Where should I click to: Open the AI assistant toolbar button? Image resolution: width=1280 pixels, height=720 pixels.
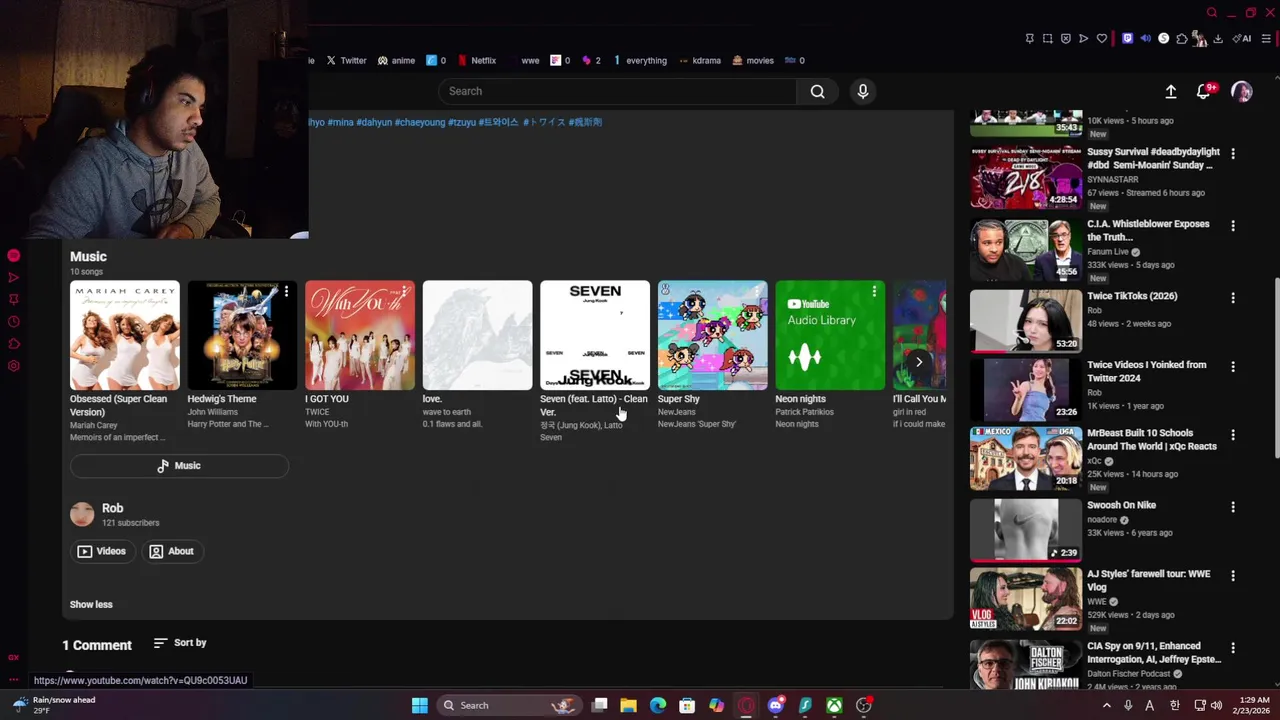click(1243, 39)
